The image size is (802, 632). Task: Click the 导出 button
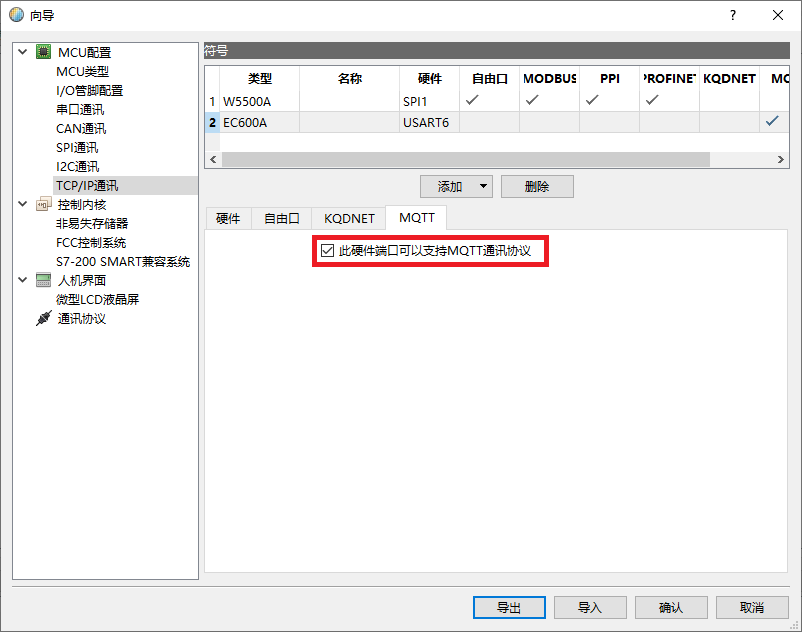[x=509, y=607]
